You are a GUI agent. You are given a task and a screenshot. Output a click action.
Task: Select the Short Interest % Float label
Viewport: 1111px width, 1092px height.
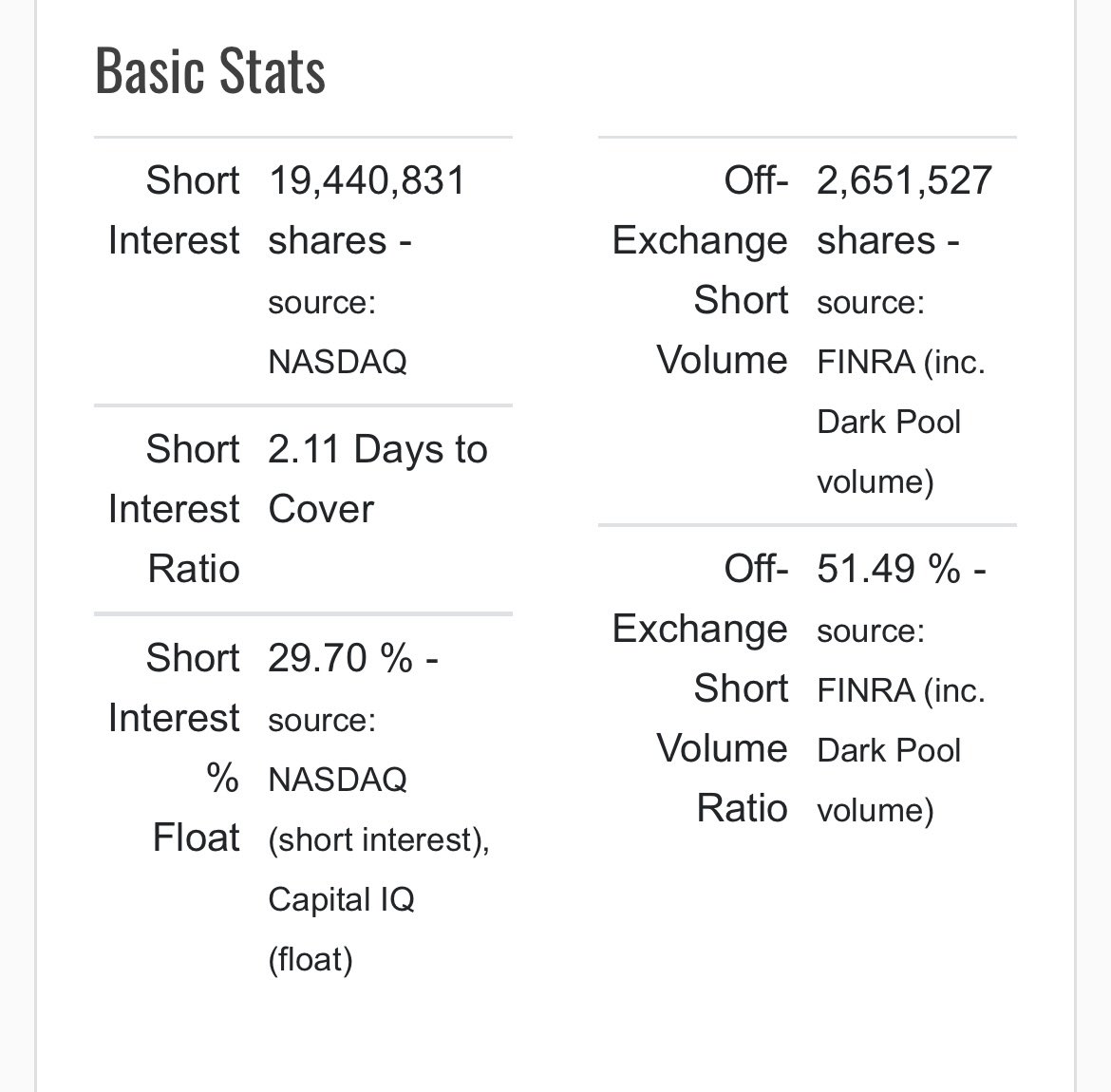click(x=174, y=747)
